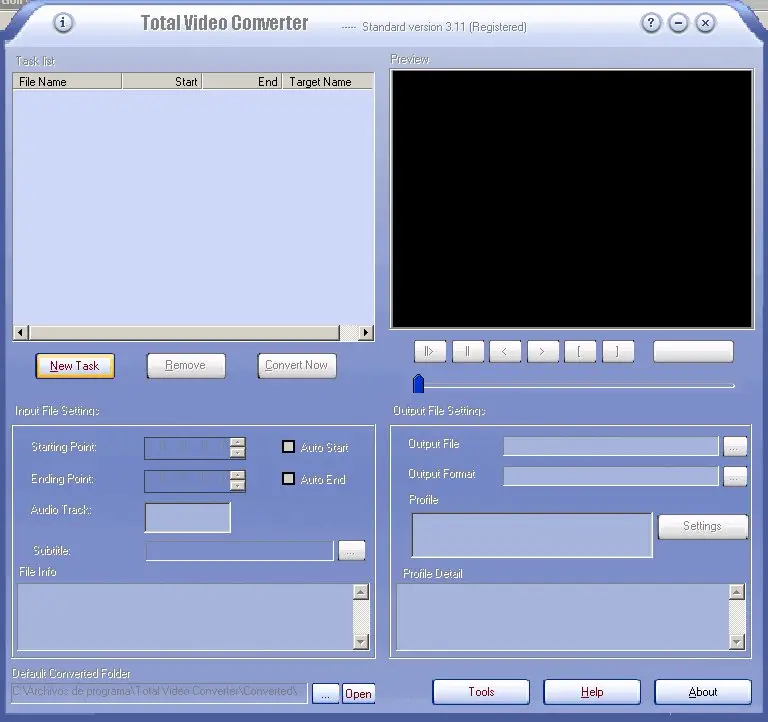Click inside the Profile Detail box
The width and height of the screenshot is (768, 722).
pyautogui.click(x=563, y=617)
